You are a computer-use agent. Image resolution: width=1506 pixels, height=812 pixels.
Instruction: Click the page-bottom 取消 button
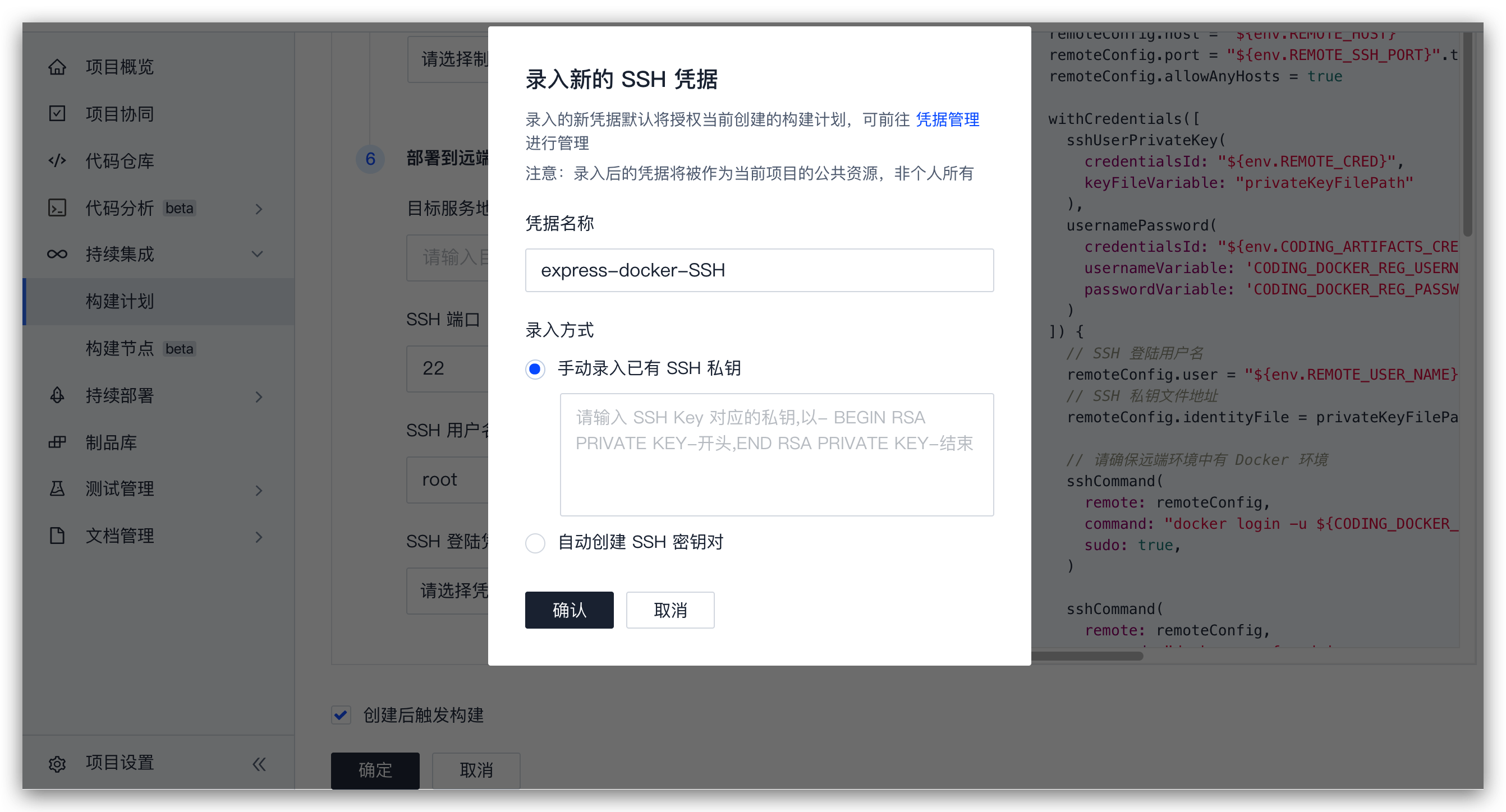[x=476, y=770]
